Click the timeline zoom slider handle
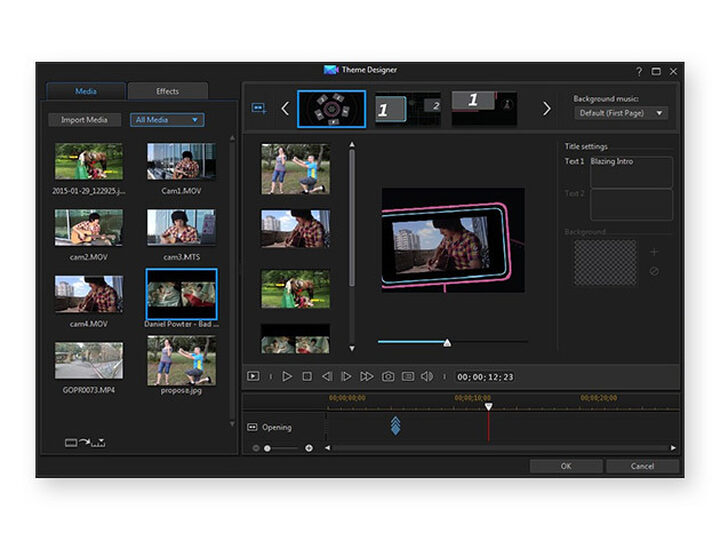This screenshot has width=720, height=541. [x=267, y=448]
